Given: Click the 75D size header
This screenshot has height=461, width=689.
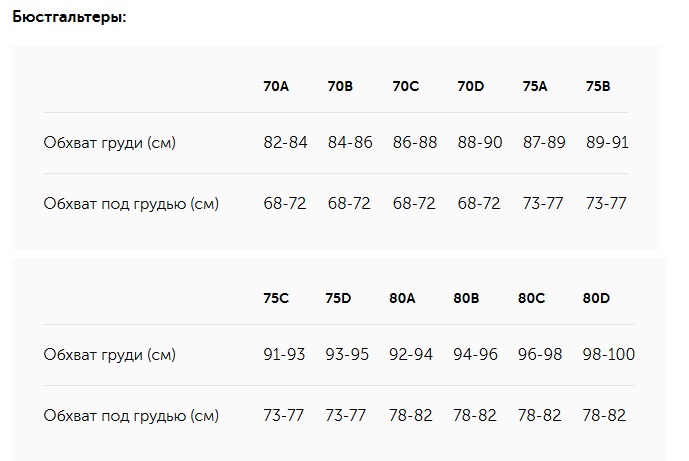Looking at the screenshot, I should [x=338, y=298].
